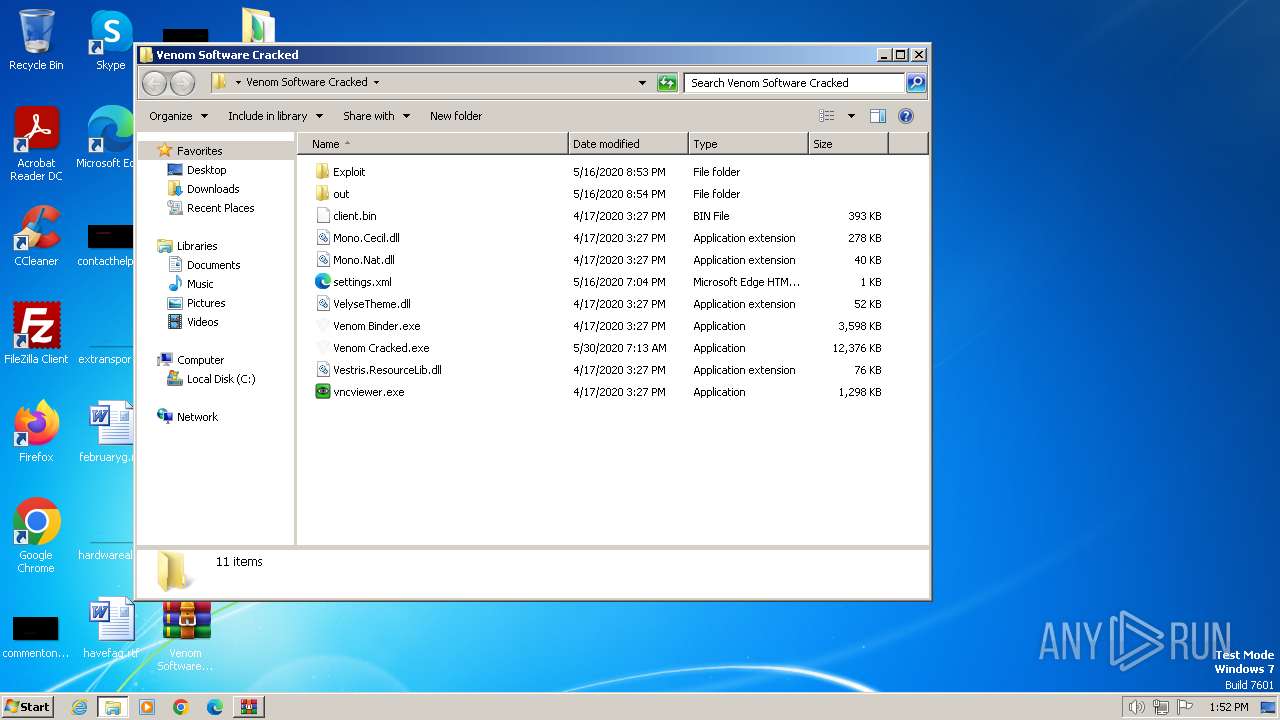Click the Forward navigation arrow
The height and width of the screenshot is (720, 1280).
[x=182, y=83]
